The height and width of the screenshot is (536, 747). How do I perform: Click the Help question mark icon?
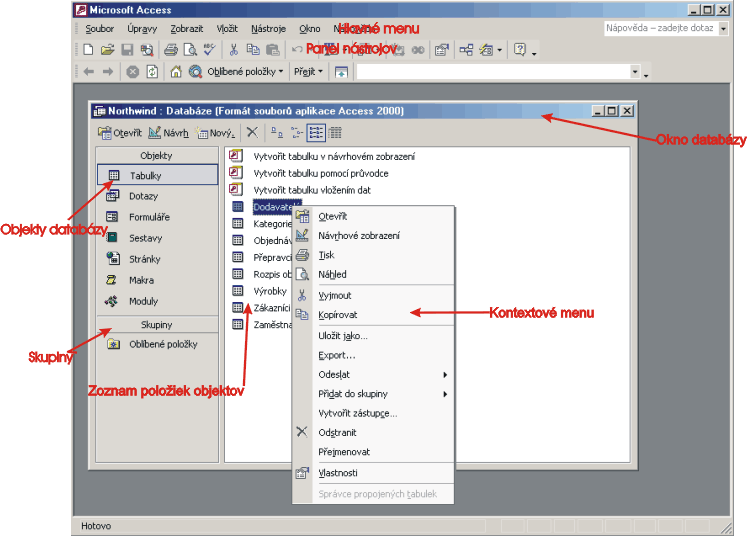520,50
